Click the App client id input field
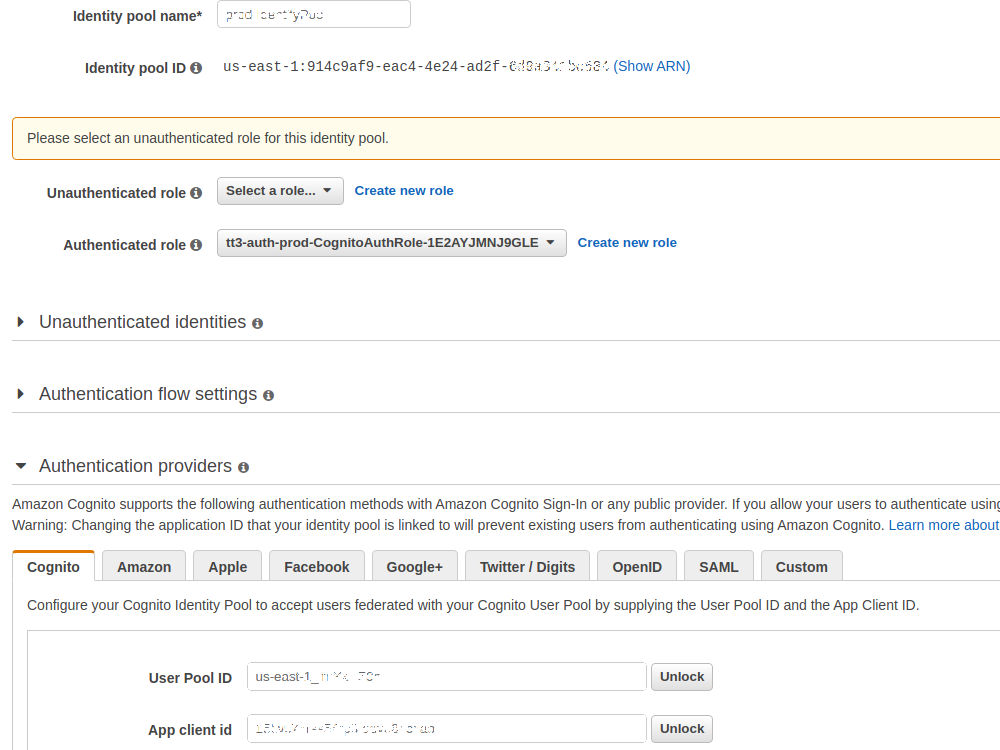The height and width of the screenshot is (750, 1000). pyautogui.click(x=446, y=729)
